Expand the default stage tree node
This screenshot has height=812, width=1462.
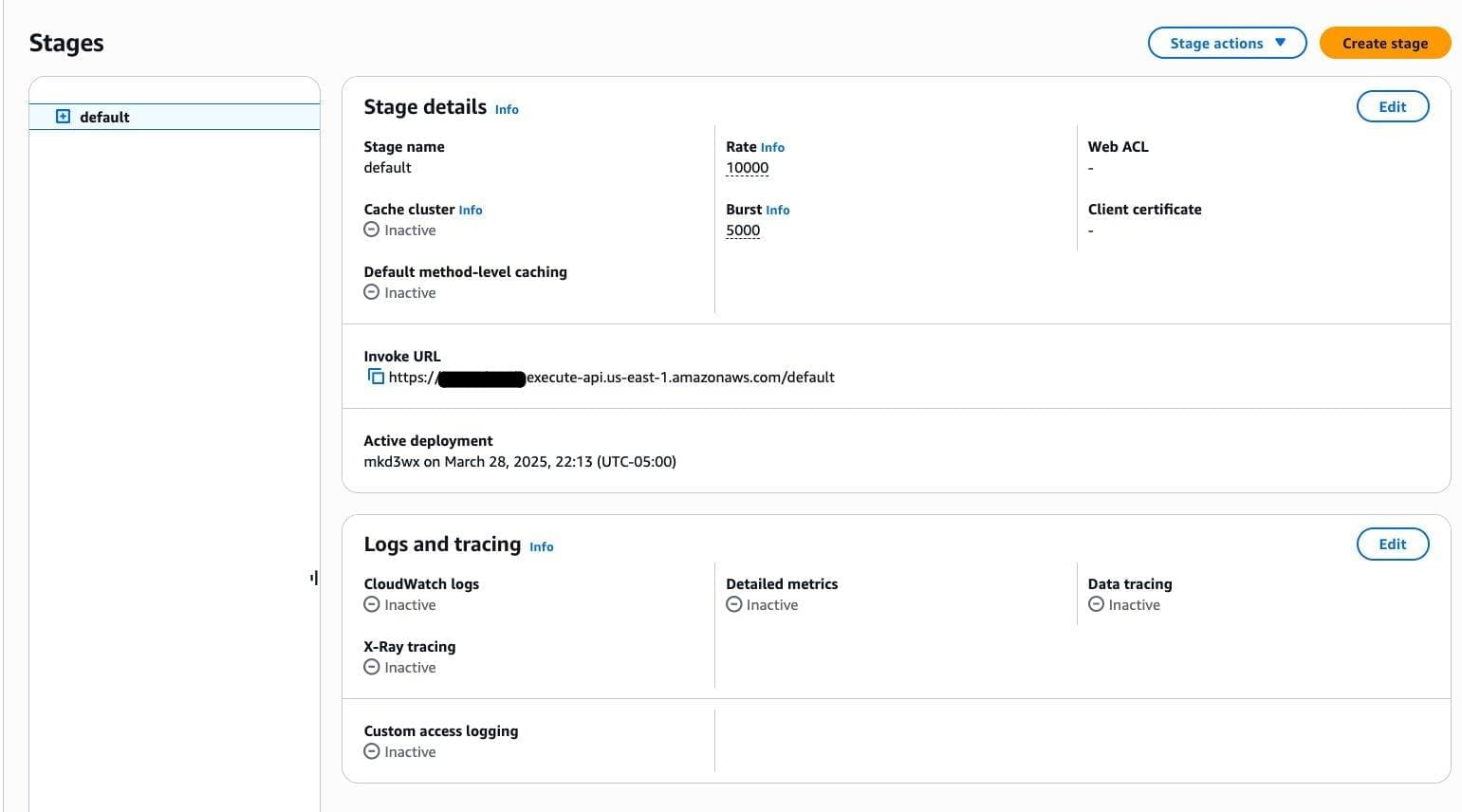pos(63,117)
